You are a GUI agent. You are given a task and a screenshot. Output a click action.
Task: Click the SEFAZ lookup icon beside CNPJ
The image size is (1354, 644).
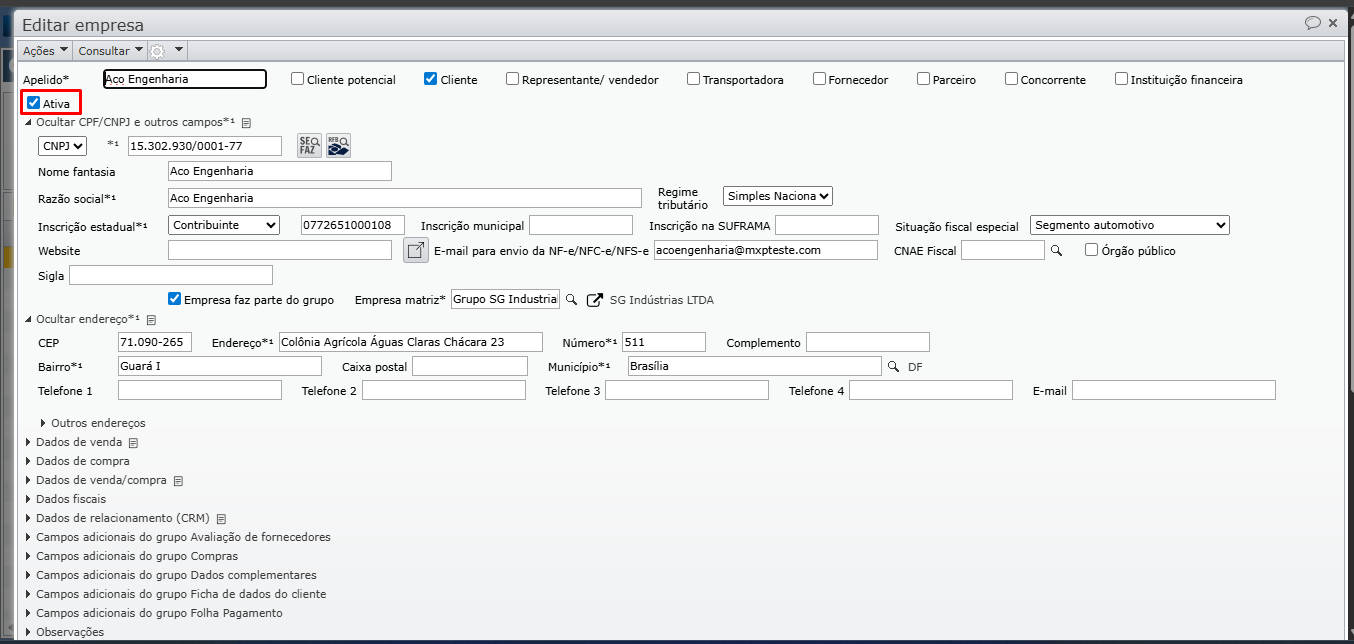(310, 146)
